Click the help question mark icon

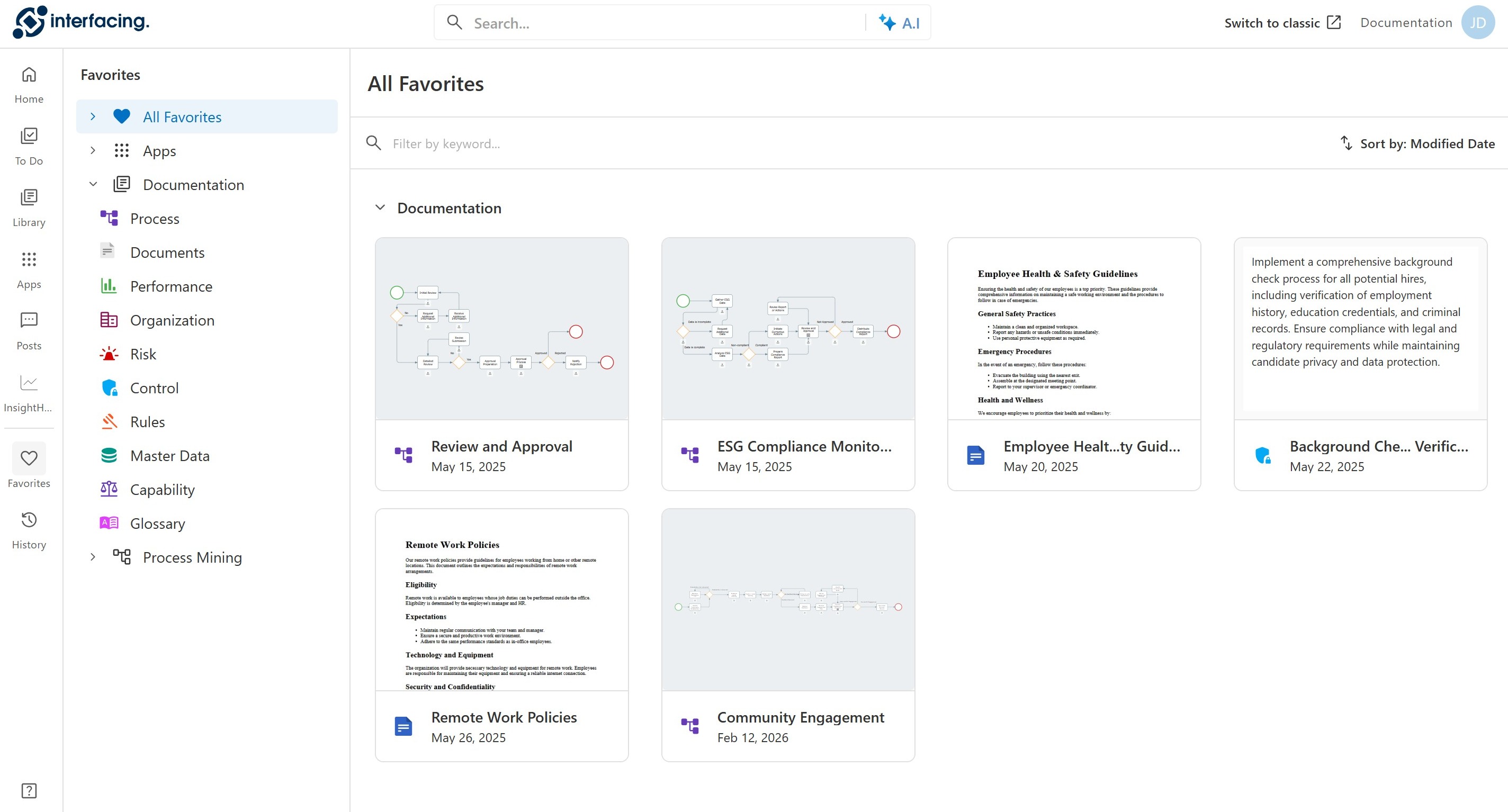29,790
